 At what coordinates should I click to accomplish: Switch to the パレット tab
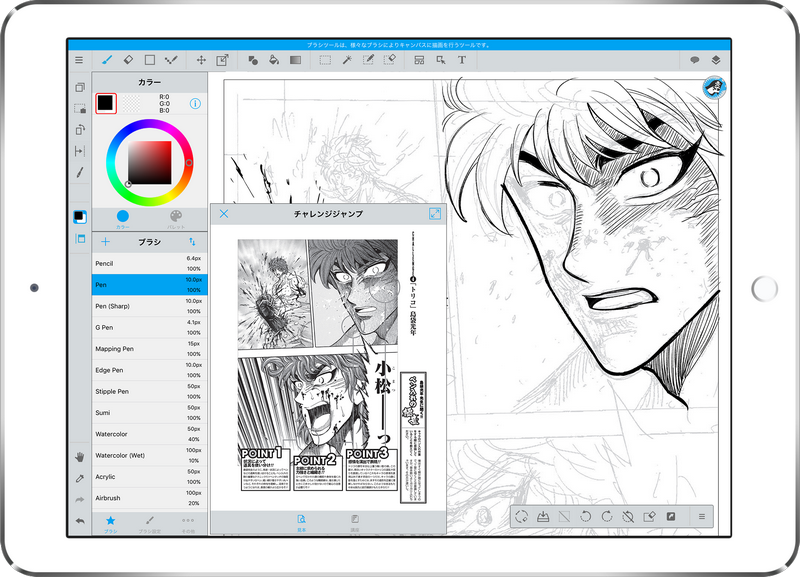(176, 219)
